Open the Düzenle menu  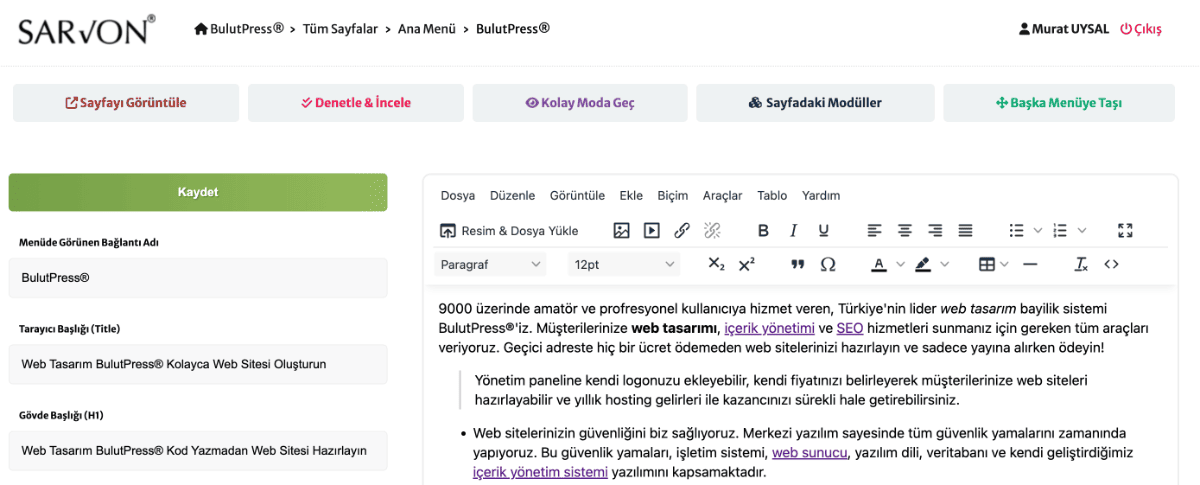click(x=512, y=195)
